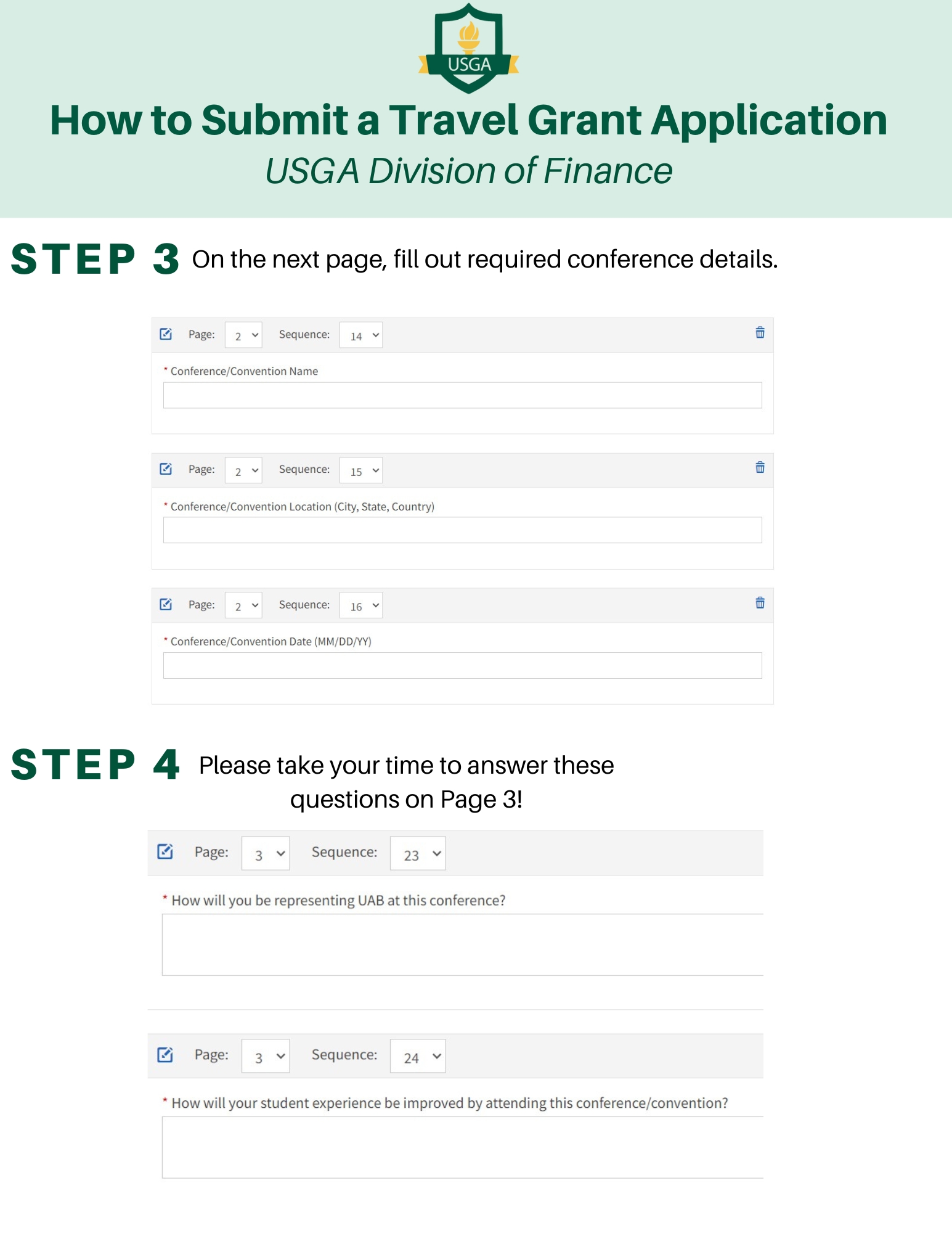Click the Conference/Convention Location text field
The height and width of the screenshot is (1233, 952).
[x=462, y=530]
